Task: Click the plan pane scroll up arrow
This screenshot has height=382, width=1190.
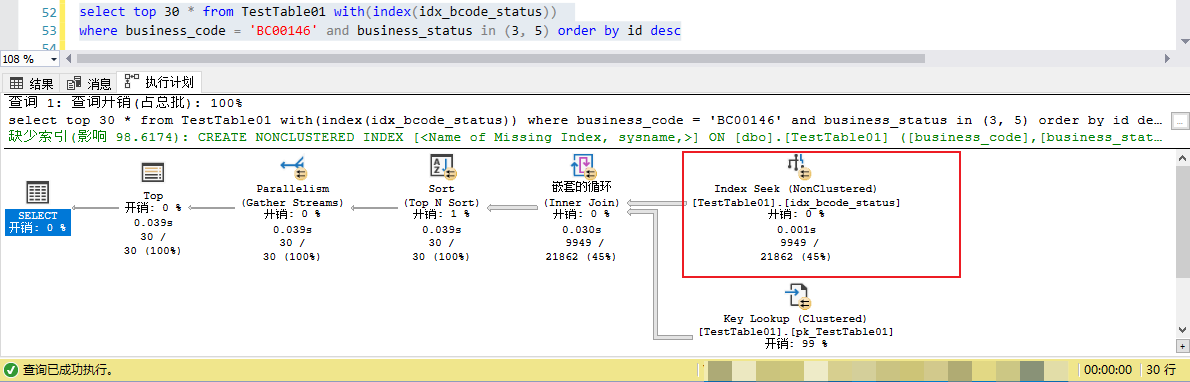Action: point(1182,158)
